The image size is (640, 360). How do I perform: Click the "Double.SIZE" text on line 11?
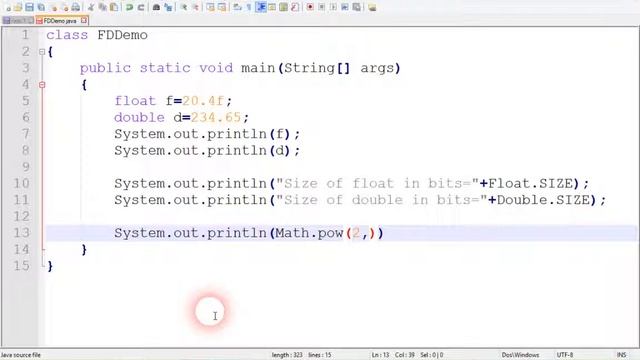543,200
